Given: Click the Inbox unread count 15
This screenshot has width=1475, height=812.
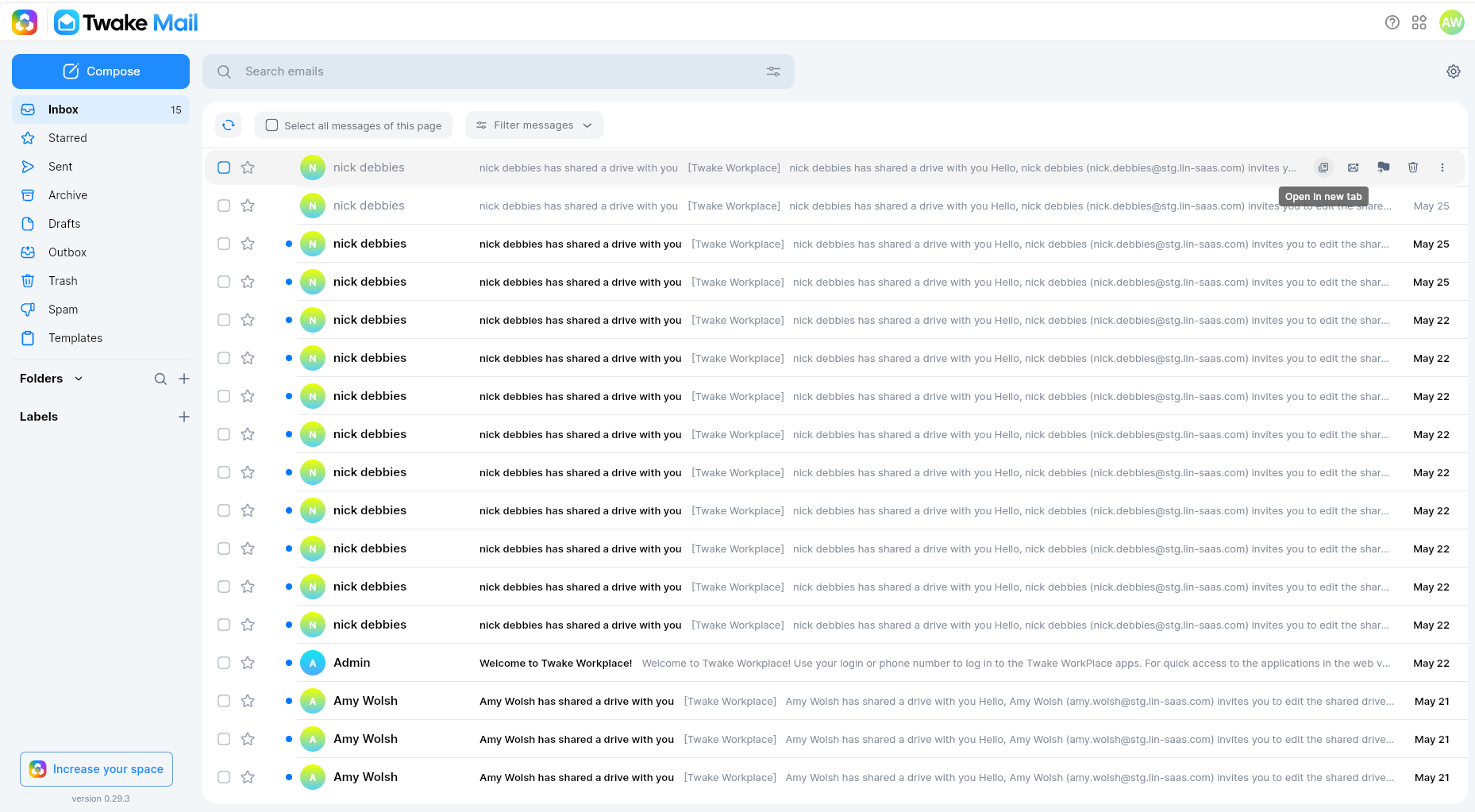Looking at the screenshot, I should tap(176, 110).
